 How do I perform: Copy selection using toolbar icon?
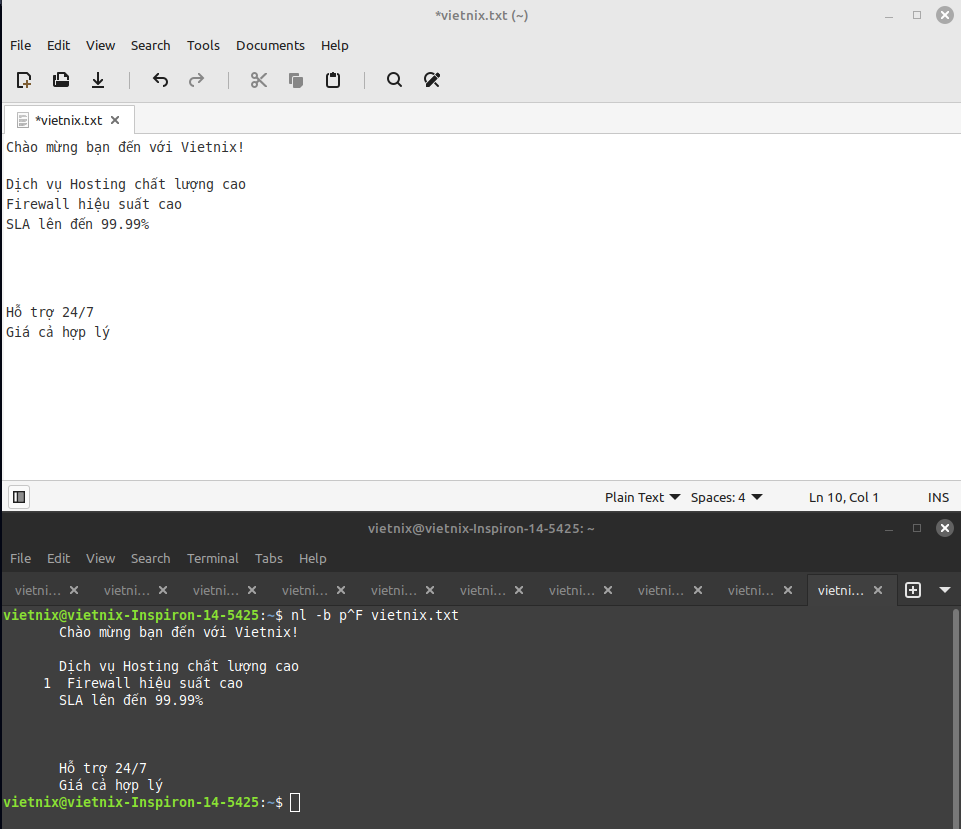tap(296, 80)
